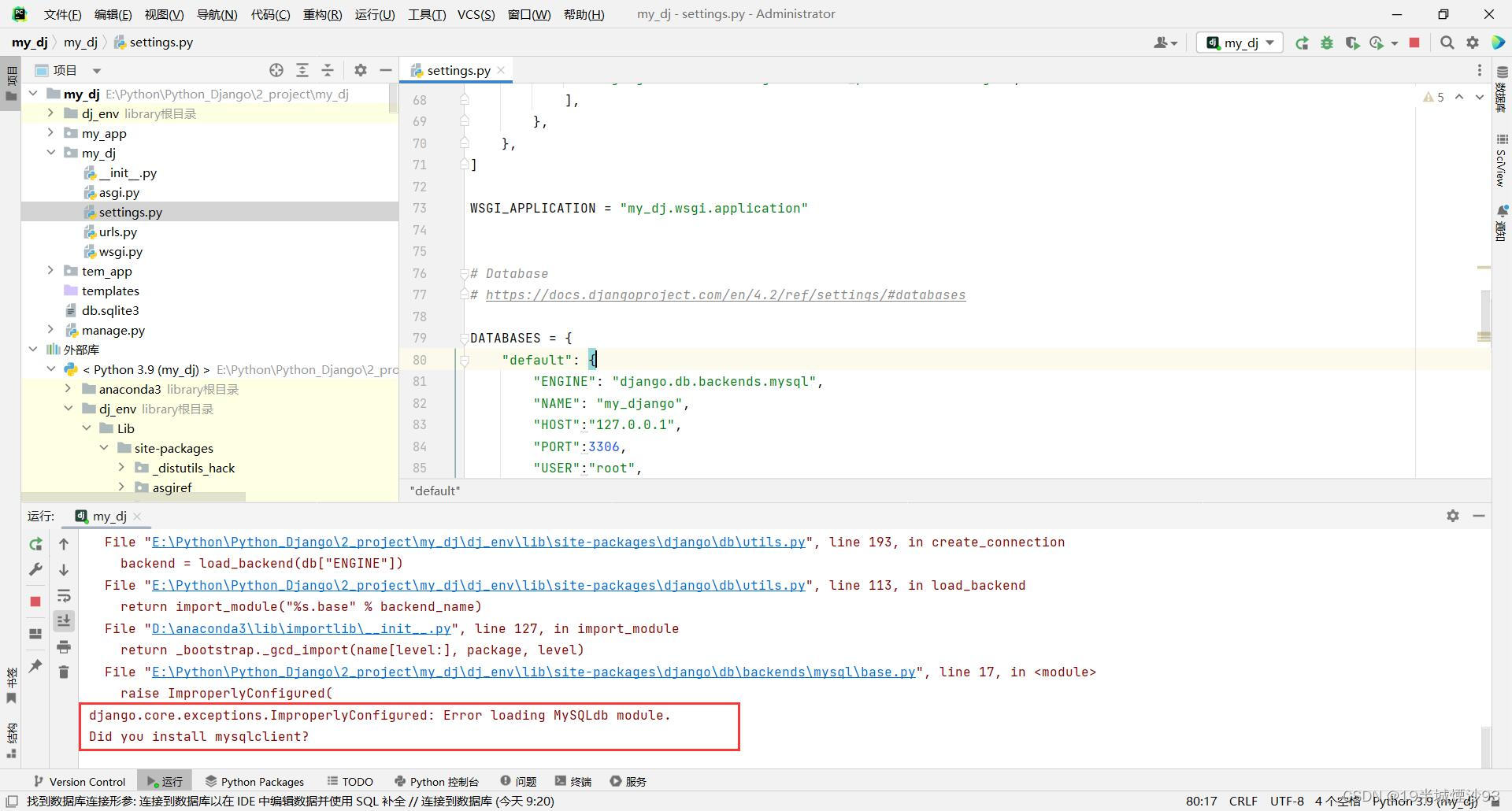Screen dimensions: 1512x811
Task: Start debugging with the bug icon
Action: pyautogui.click(x=1327, y=43)
